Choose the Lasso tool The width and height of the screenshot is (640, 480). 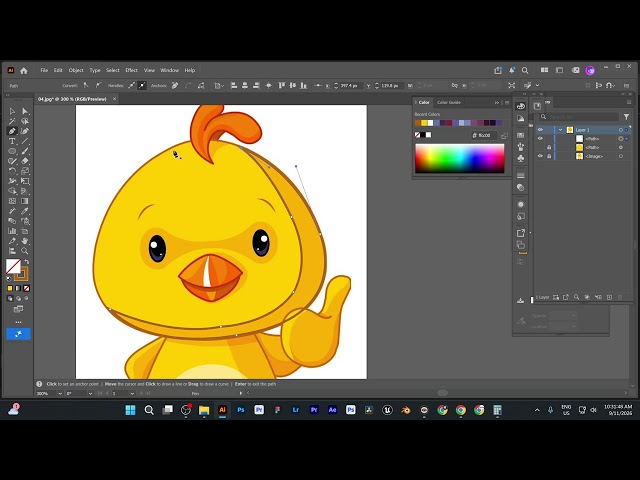25,121
